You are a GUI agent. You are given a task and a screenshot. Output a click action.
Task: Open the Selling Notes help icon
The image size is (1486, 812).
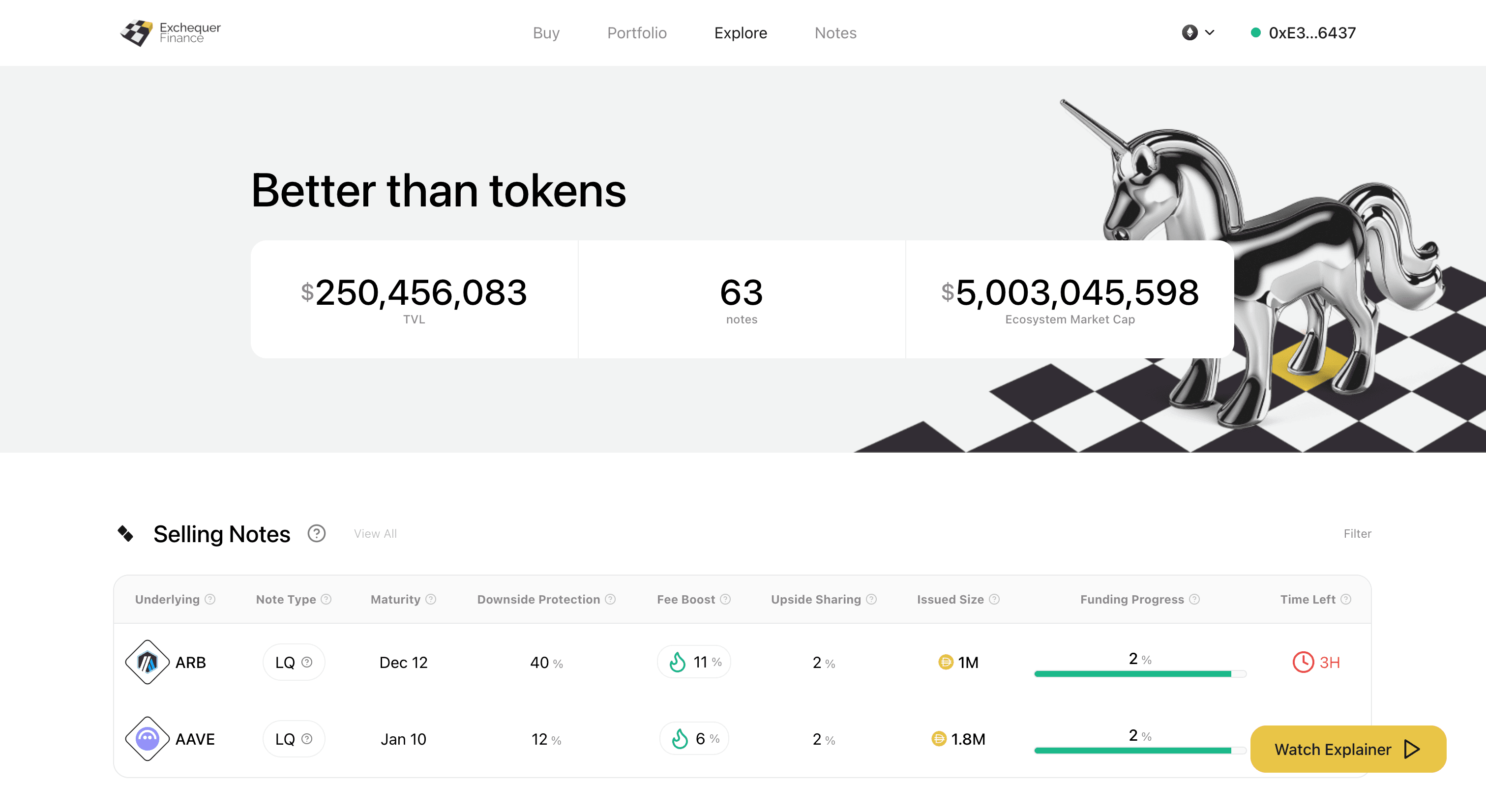316,533
